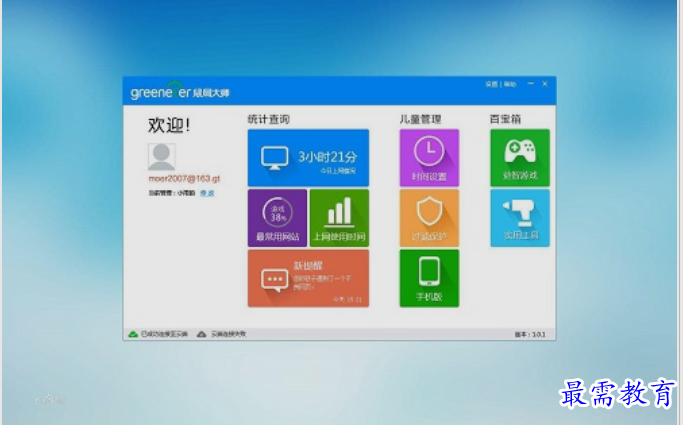This screenshot has width=683, height=425.
Task: Click the 儿童管理 section heading
Action: 420,119
